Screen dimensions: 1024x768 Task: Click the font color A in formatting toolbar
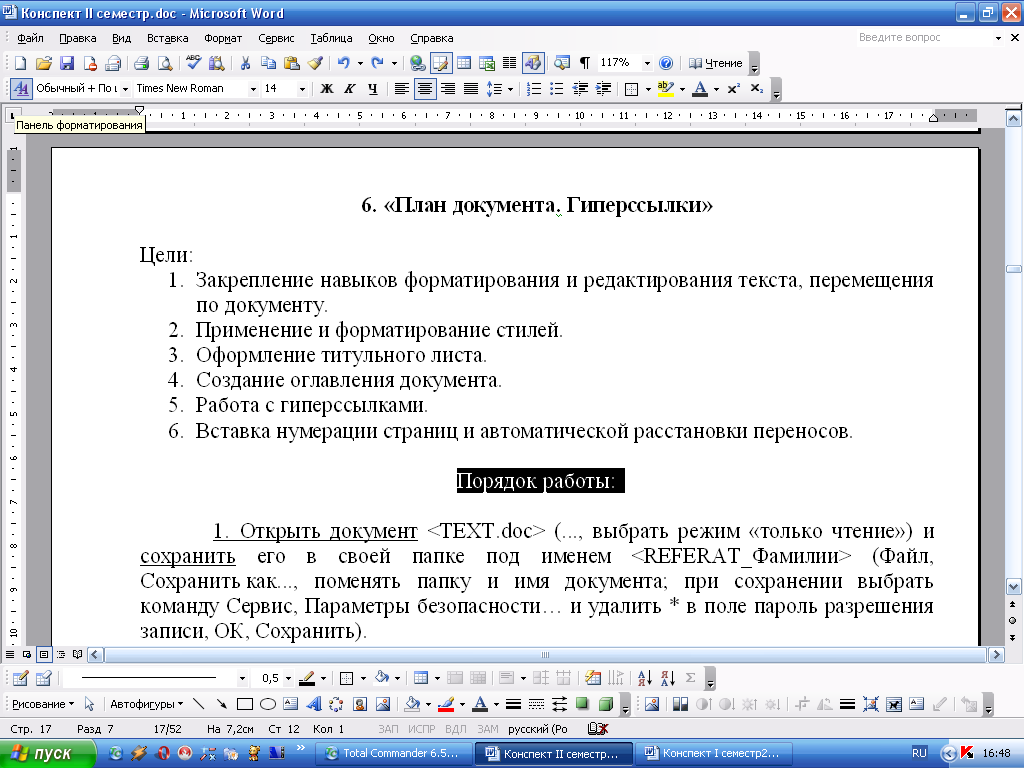[x=699, y=89]
